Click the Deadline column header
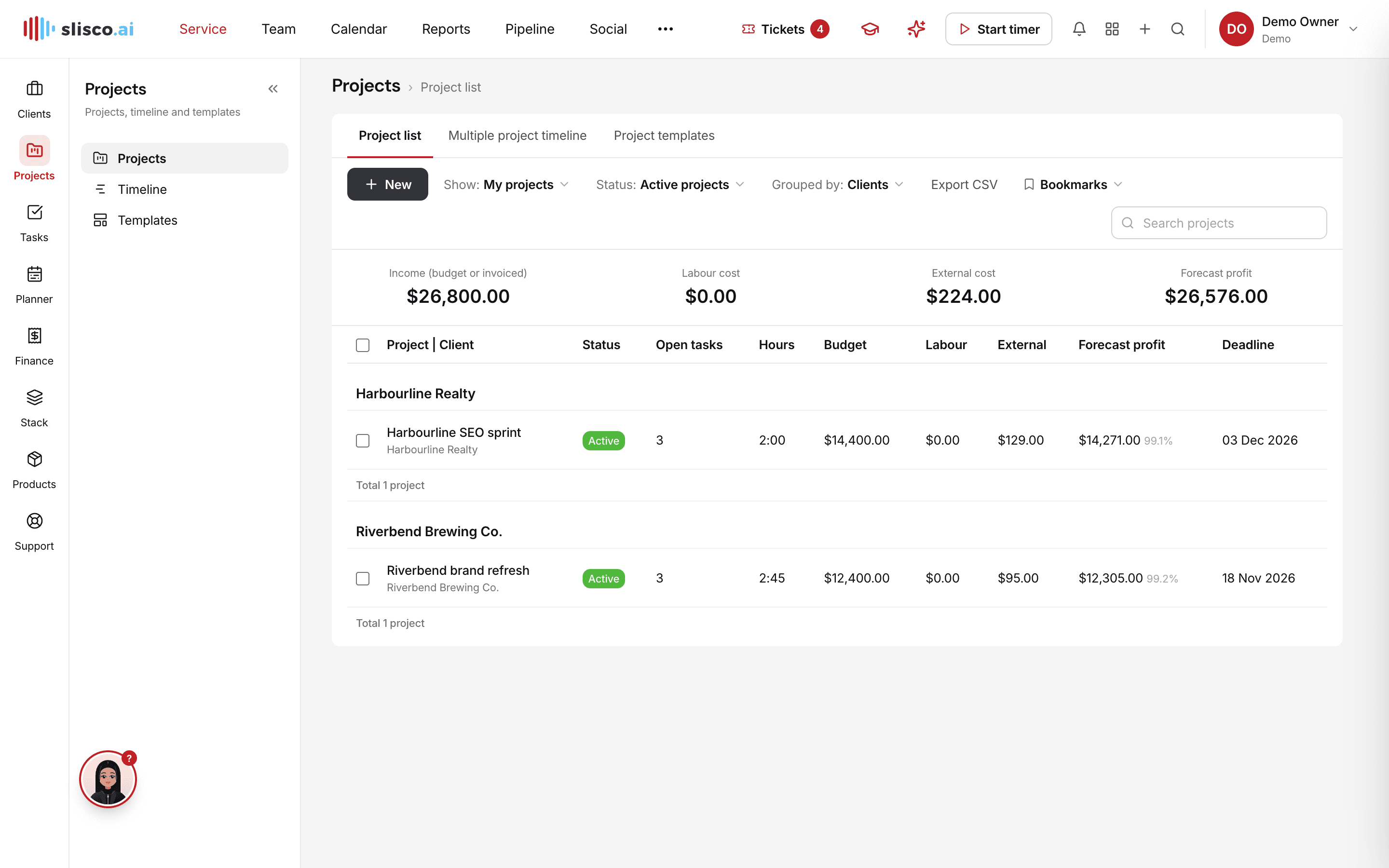This screenshot has height=868, width=1389. 1248,344
